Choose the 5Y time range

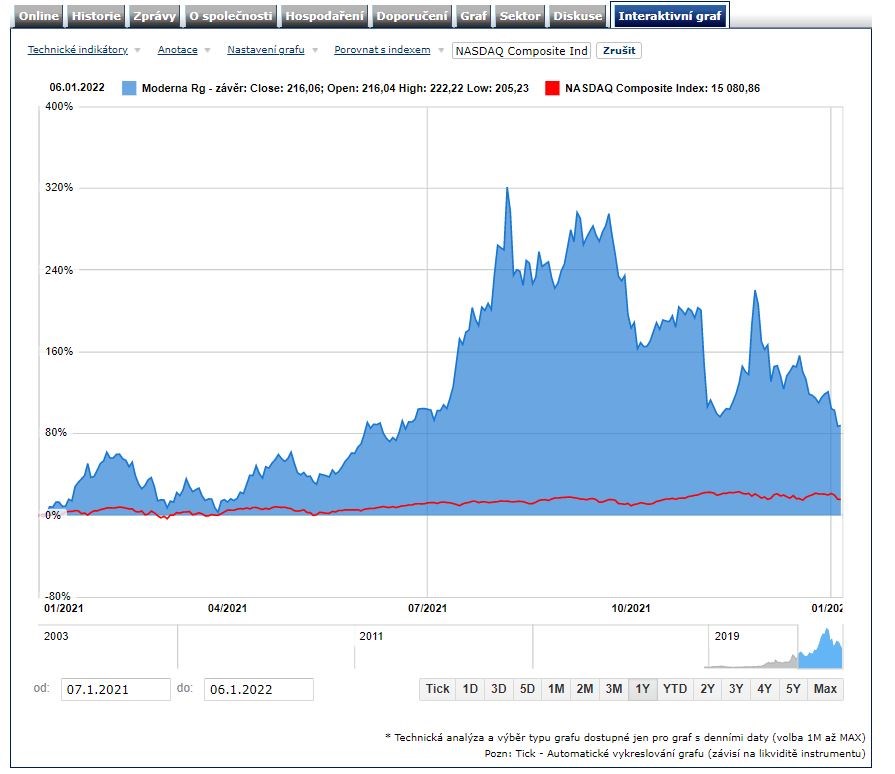pyautogui.click(x=793, y=689)
